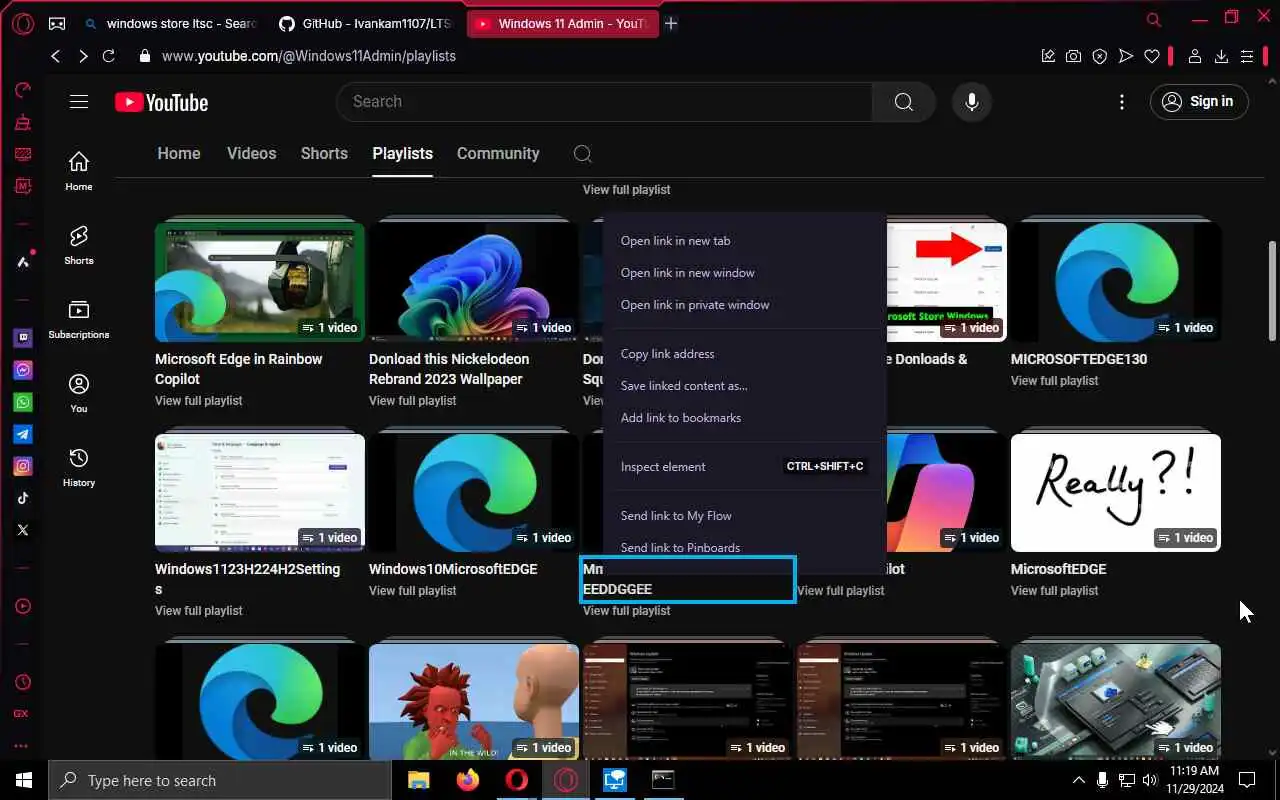Bookmark the page with the heart icon

pos(1152,56)
